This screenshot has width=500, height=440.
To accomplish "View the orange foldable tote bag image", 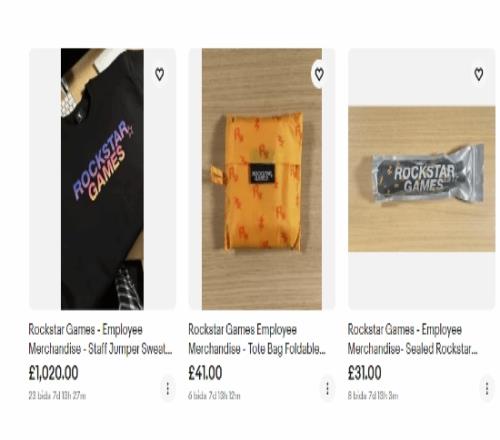I will tap(262, 179).
